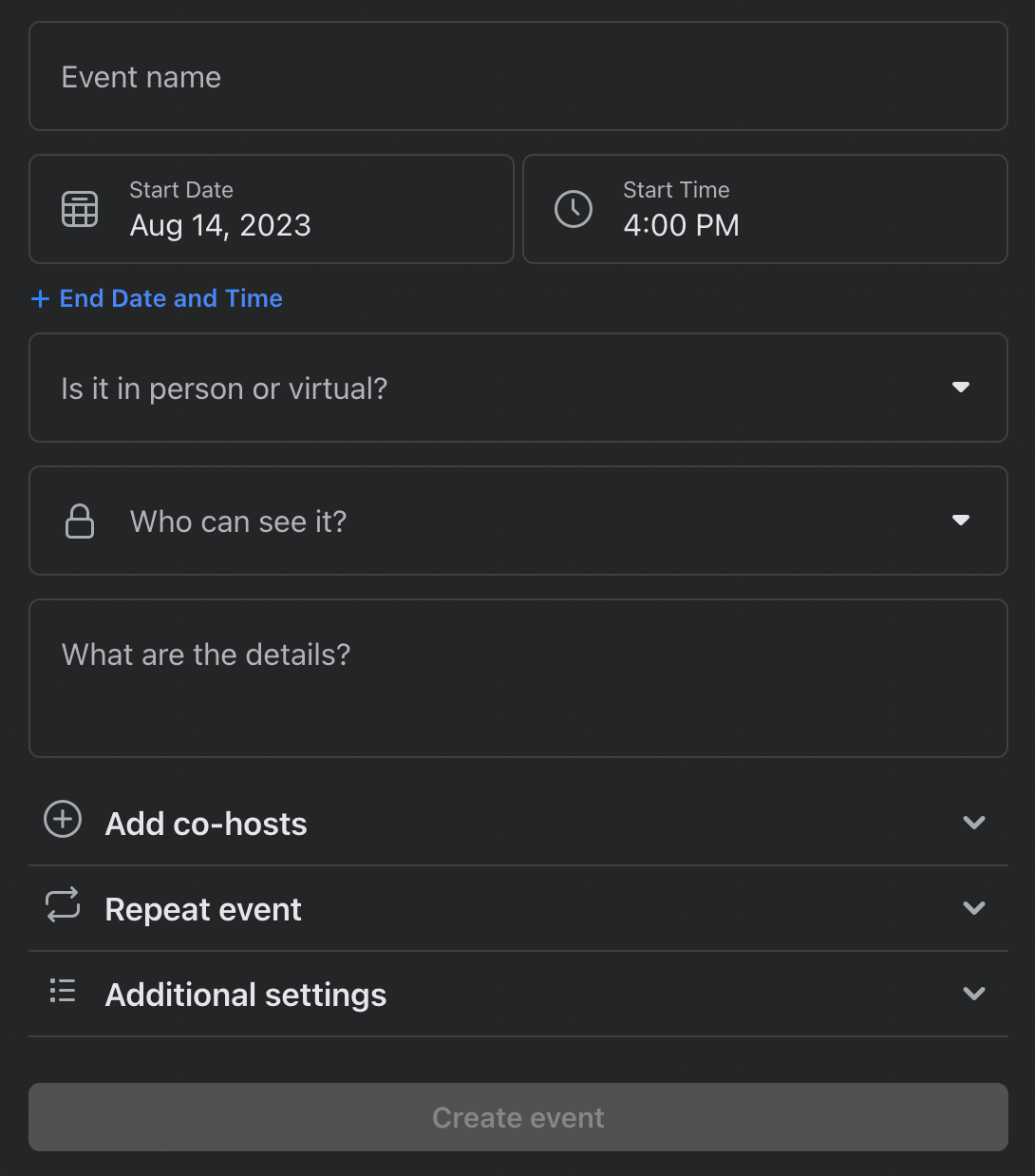Image resolution: width=1035 pixels, height=1176 pixels.
Task: Add End Date and Time link
Action: tap(171, 299)
